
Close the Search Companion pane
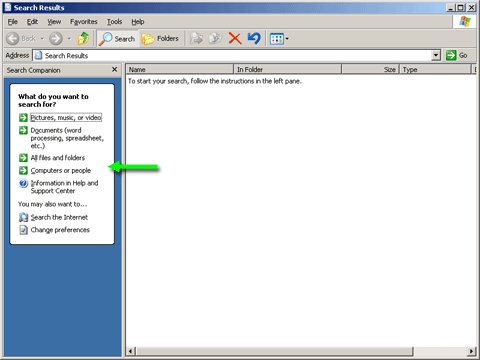[114, 69]
